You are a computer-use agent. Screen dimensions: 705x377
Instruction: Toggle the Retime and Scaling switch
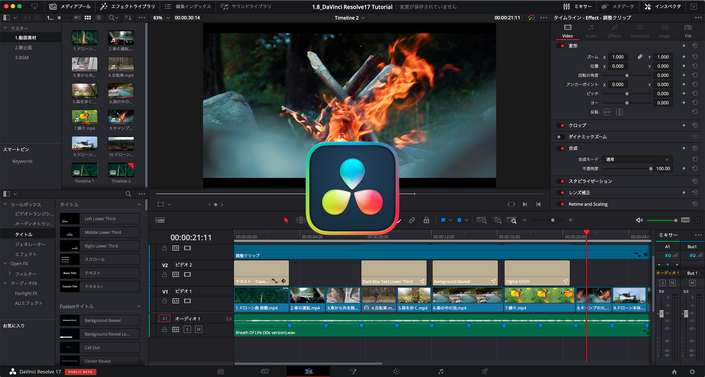click(x=561, y=204)
